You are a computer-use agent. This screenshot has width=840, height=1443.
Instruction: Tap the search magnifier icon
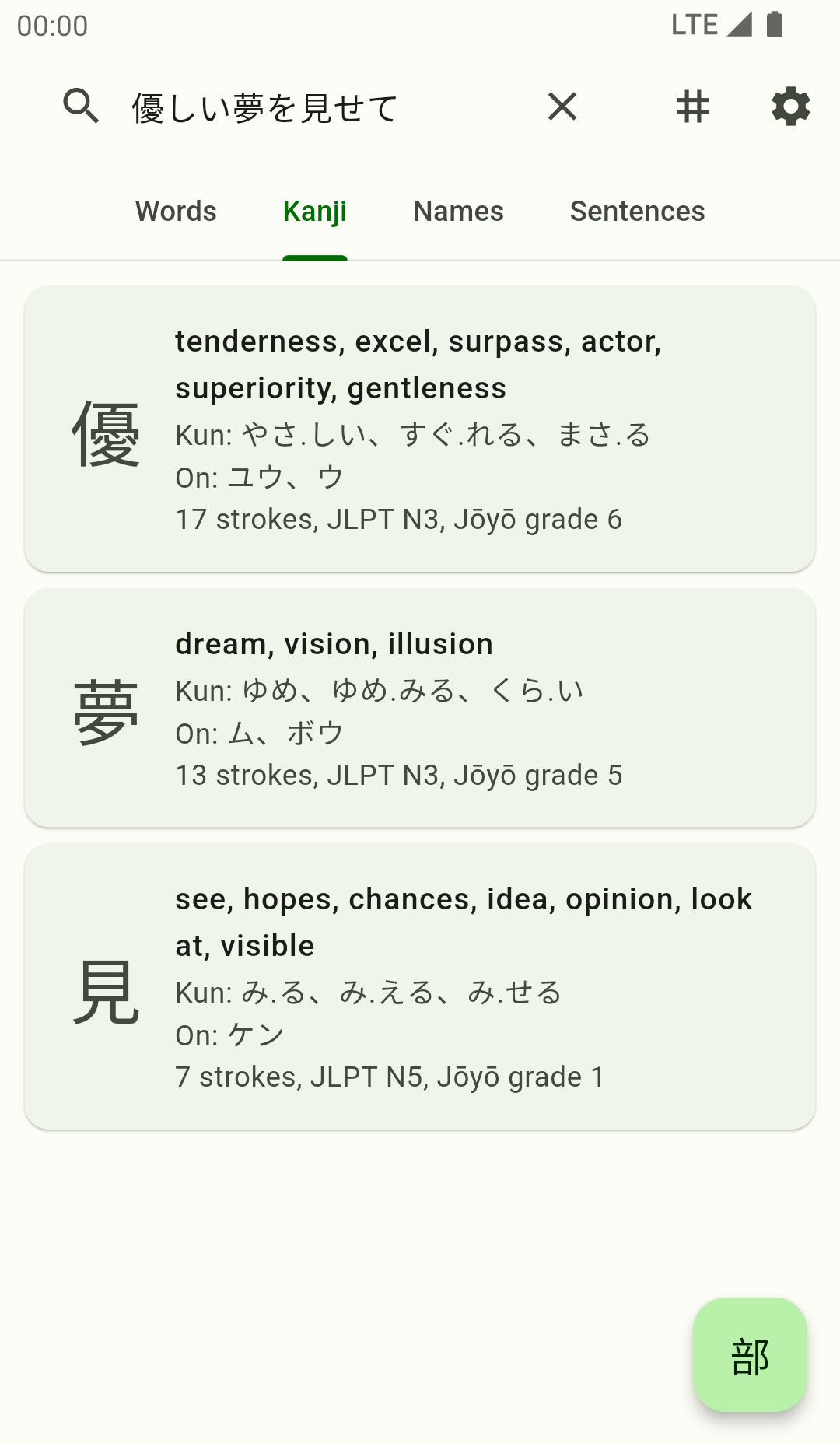(81, 107)
